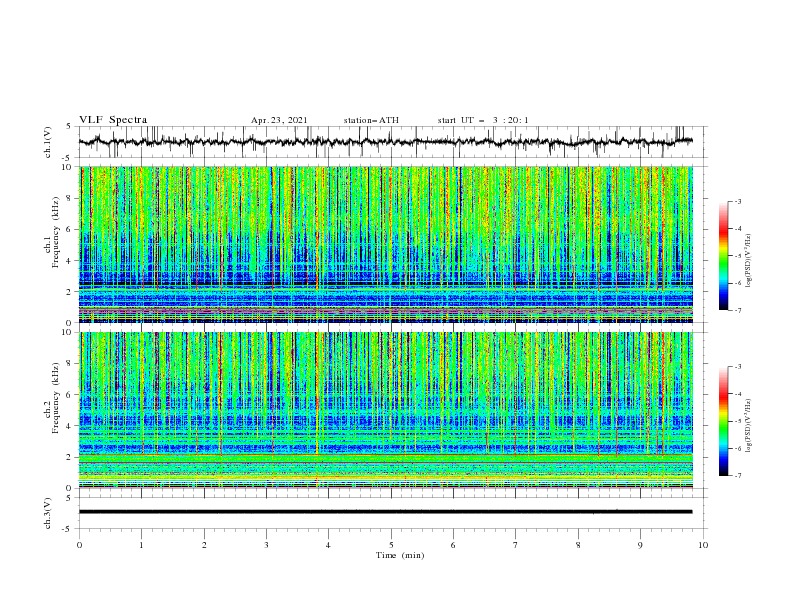Click the '-3' tick on the upper colorbar
The image size is (792, 612).
[737, 201]
